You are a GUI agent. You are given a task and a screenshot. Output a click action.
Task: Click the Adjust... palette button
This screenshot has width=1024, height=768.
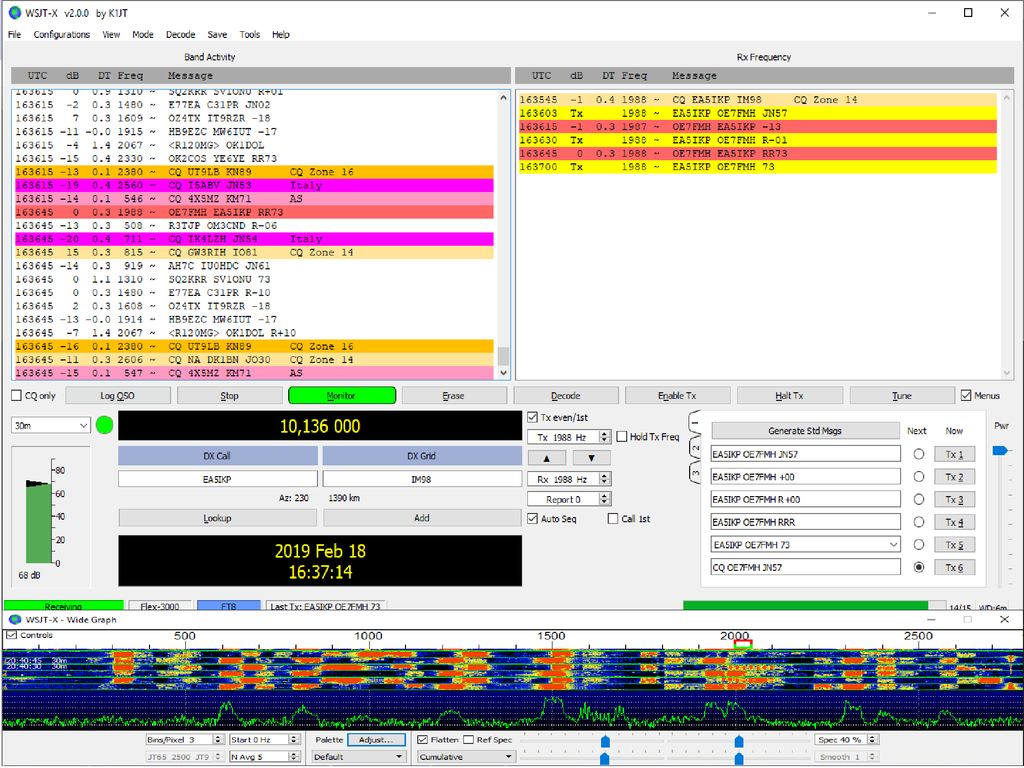(376, 739)
